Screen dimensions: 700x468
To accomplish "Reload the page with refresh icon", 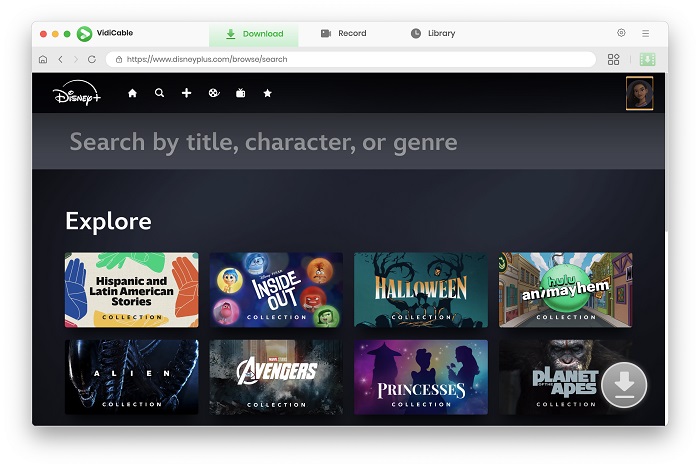I will pyautogui.click(x=92, y=59).
